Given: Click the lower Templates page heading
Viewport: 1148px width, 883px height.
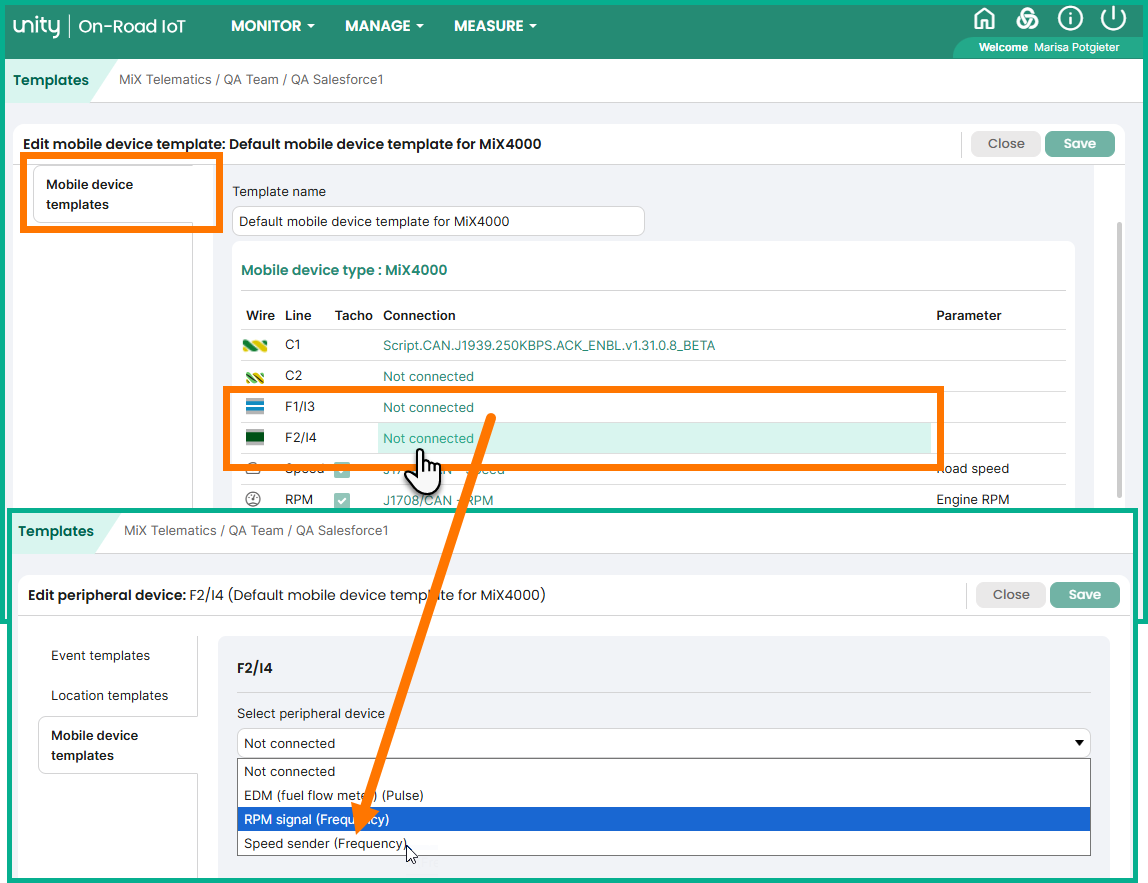Looking at the screenshot, I should pos(56,531).
